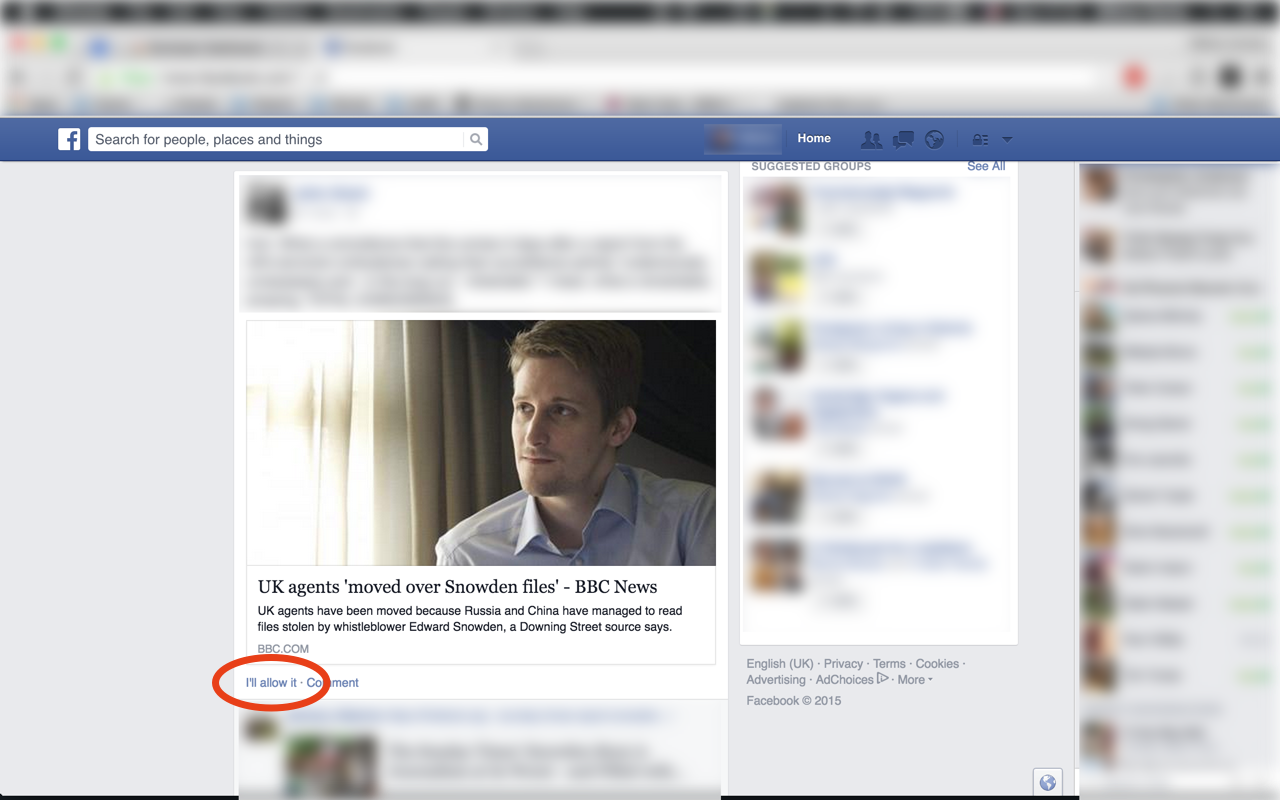This screenshot has height=800, width=1280.
Task: Click the 'I'll allow it' link
Action: tap(271, 683)
